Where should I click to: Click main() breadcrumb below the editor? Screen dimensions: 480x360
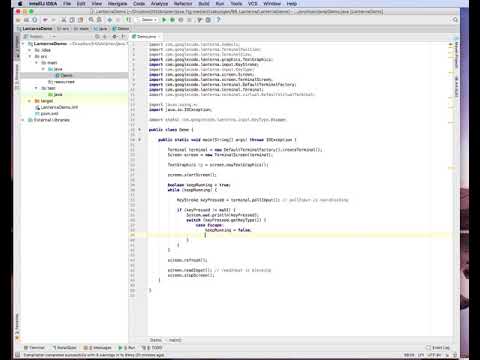pos(175,340)
